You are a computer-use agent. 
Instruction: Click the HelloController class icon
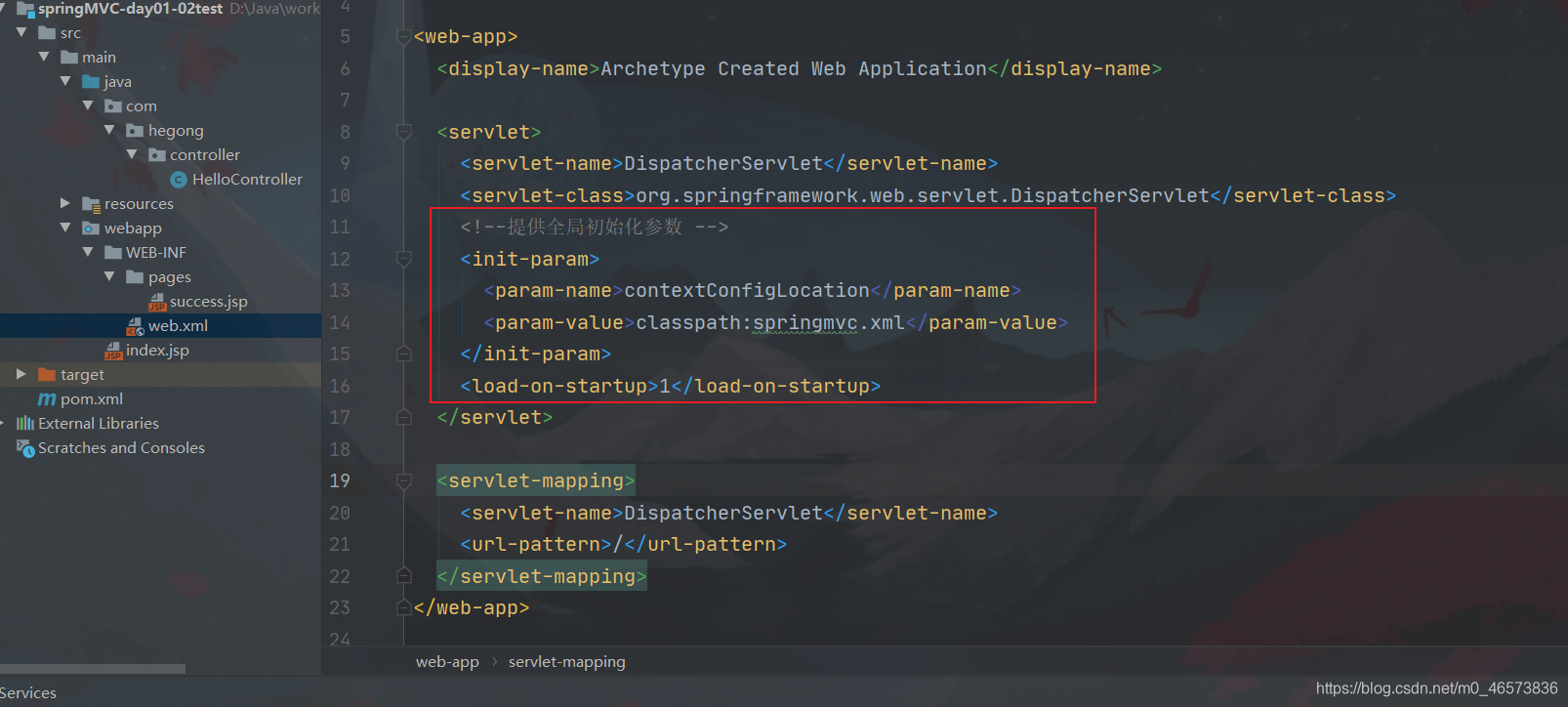click(179, 179)
